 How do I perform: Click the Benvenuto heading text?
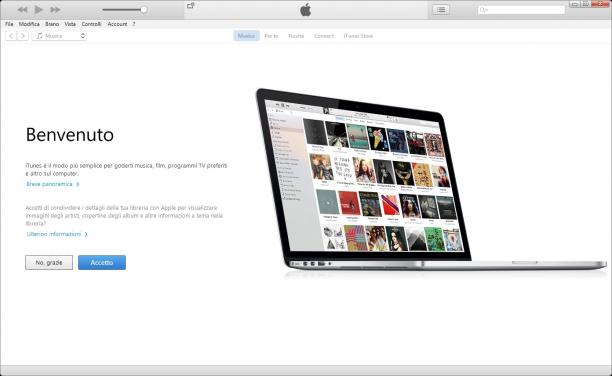(x=70, y=135)
